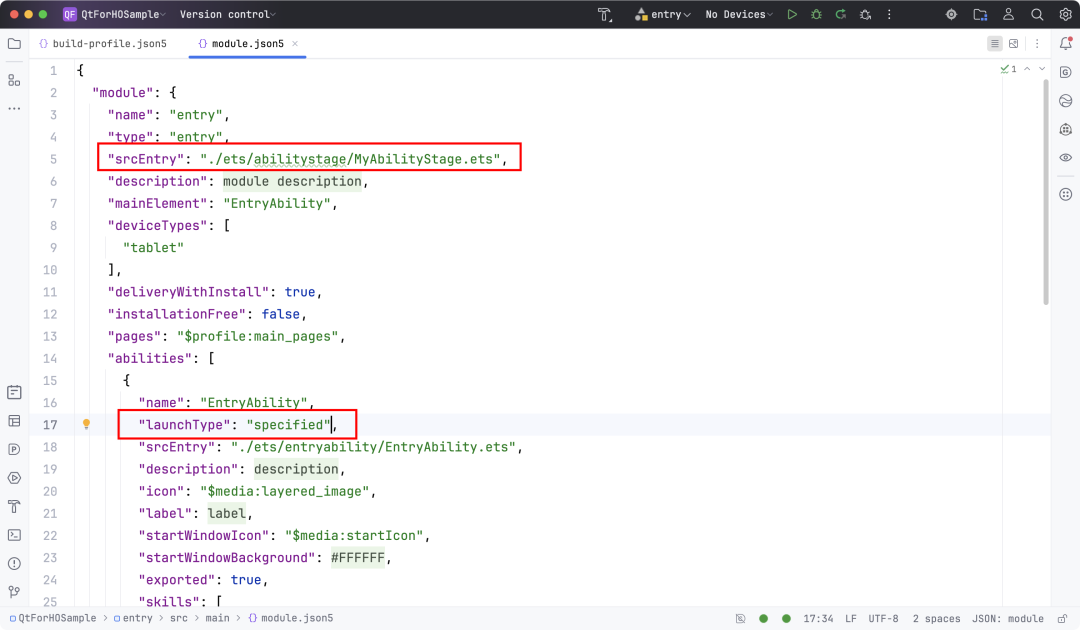Screen dimensions: 1080x630
Task: Click the second green status dot
Action: [786, 618]
